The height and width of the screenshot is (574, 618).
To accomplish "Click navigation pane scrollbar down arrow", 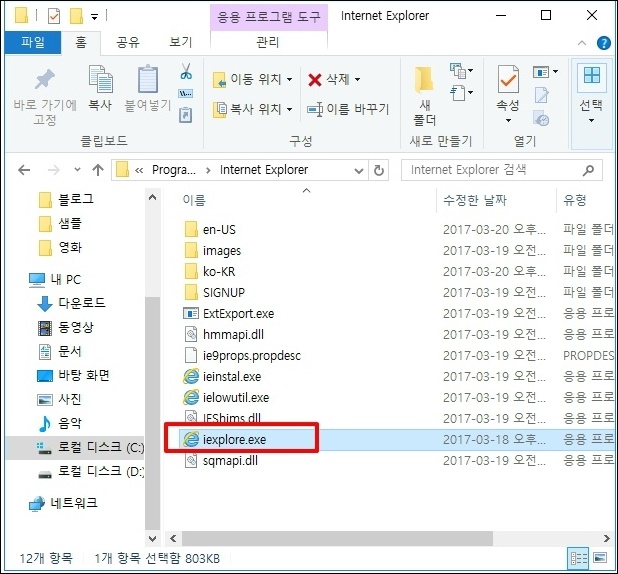I will coord(153,538).
